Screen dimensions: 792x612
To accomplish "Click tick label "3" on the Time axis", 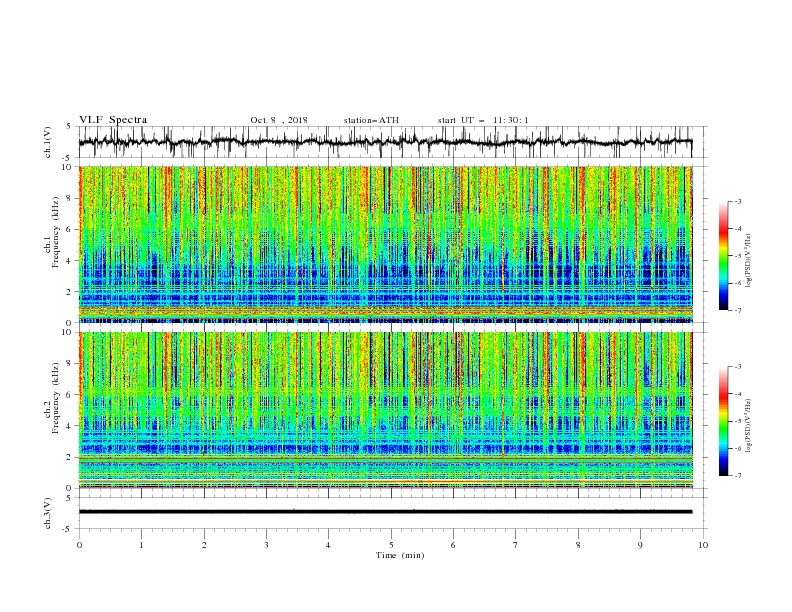I will coord(266,545).
